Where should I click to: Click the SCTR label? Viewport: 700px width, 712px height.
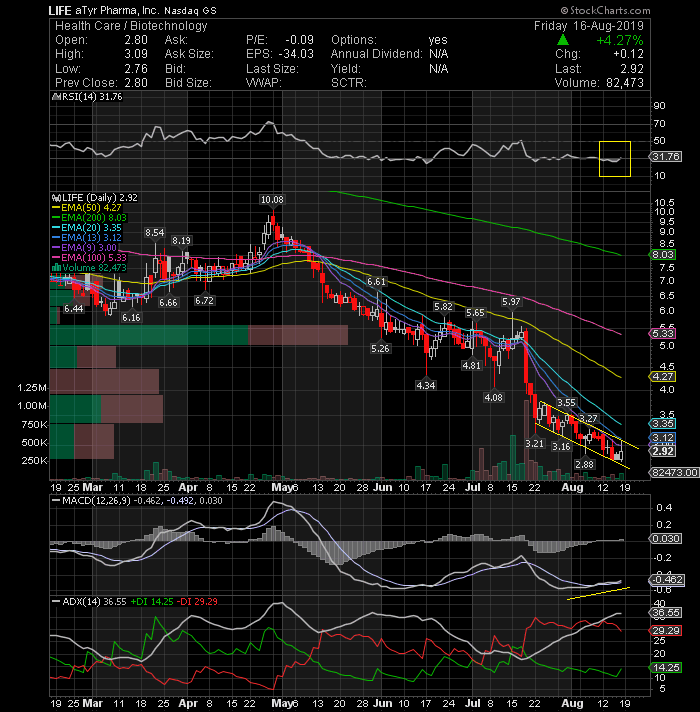pos(349,83)
